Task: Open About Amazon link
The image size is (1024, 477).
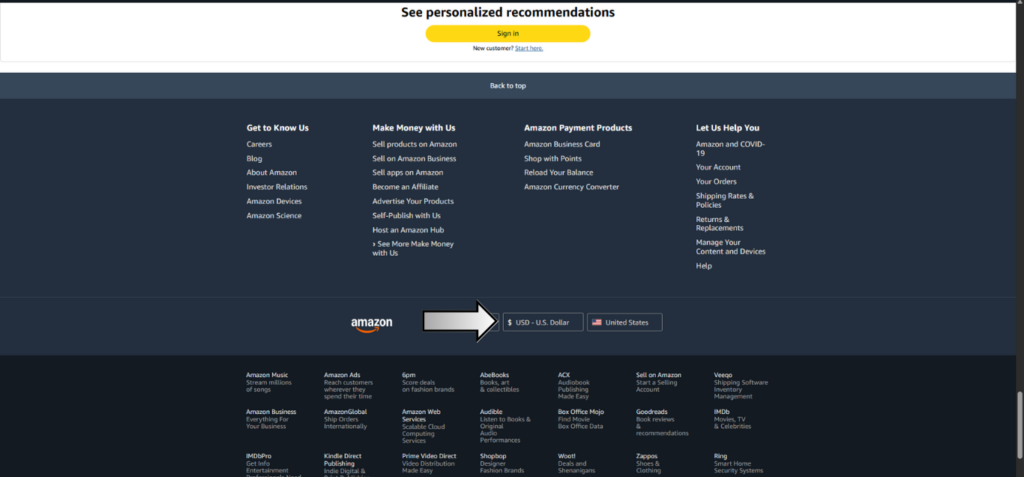Action: 272,173
